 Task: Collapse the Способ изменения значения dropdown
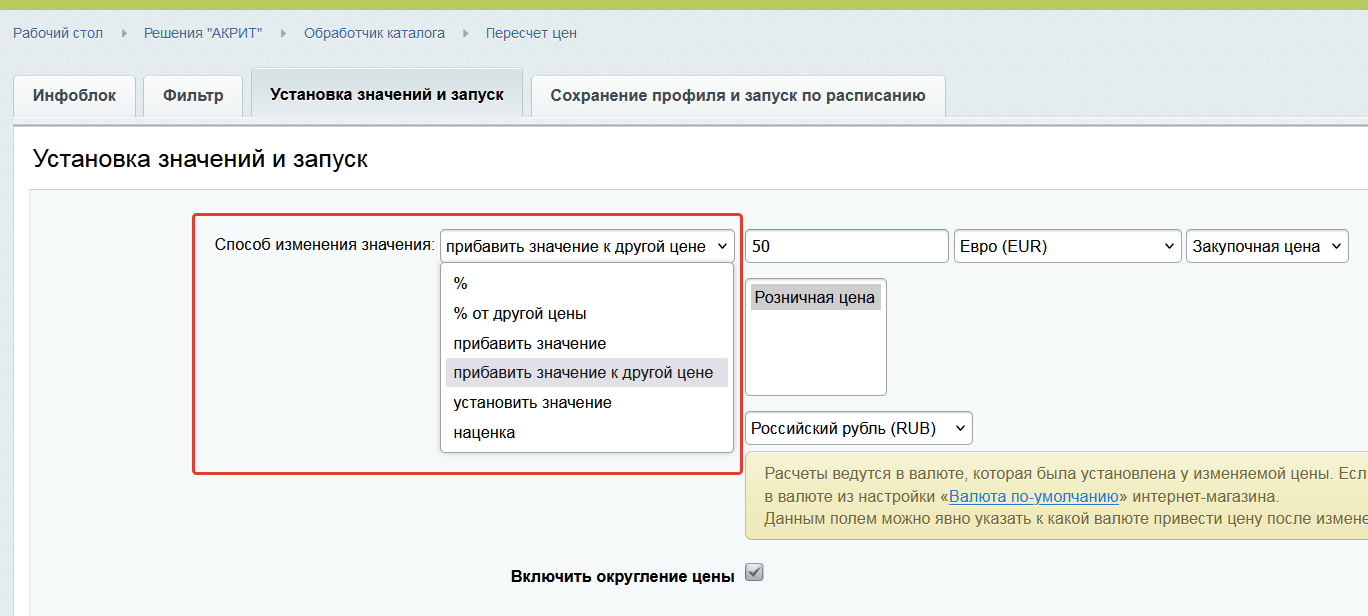[587, 246]
